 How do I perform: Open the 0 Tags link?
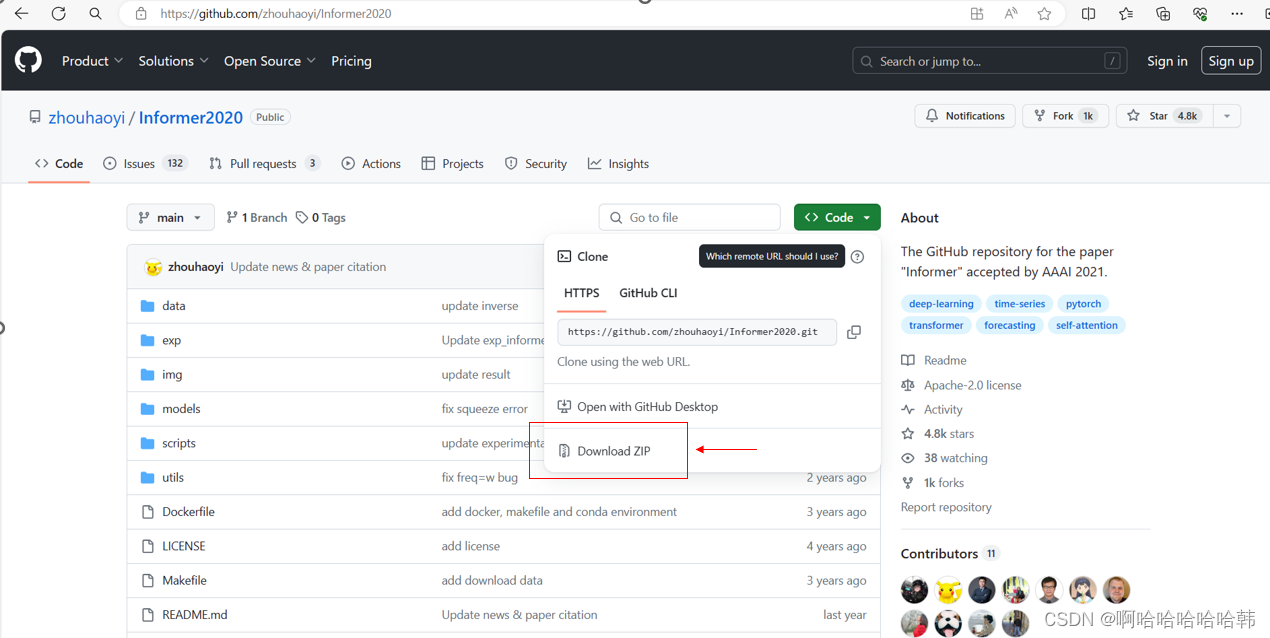(x=321, y=217)
